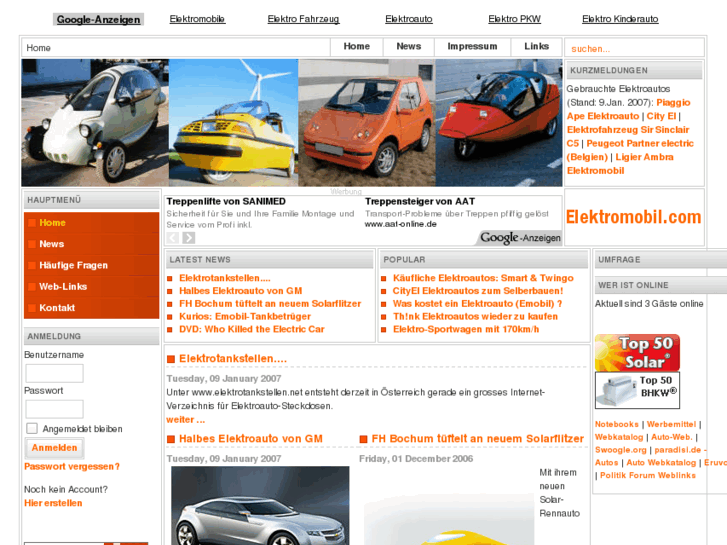Image resolution: width=727 pixels, height=545 pixels.
Task: Click the Home breadcrumb text
Action: (38, 48)
